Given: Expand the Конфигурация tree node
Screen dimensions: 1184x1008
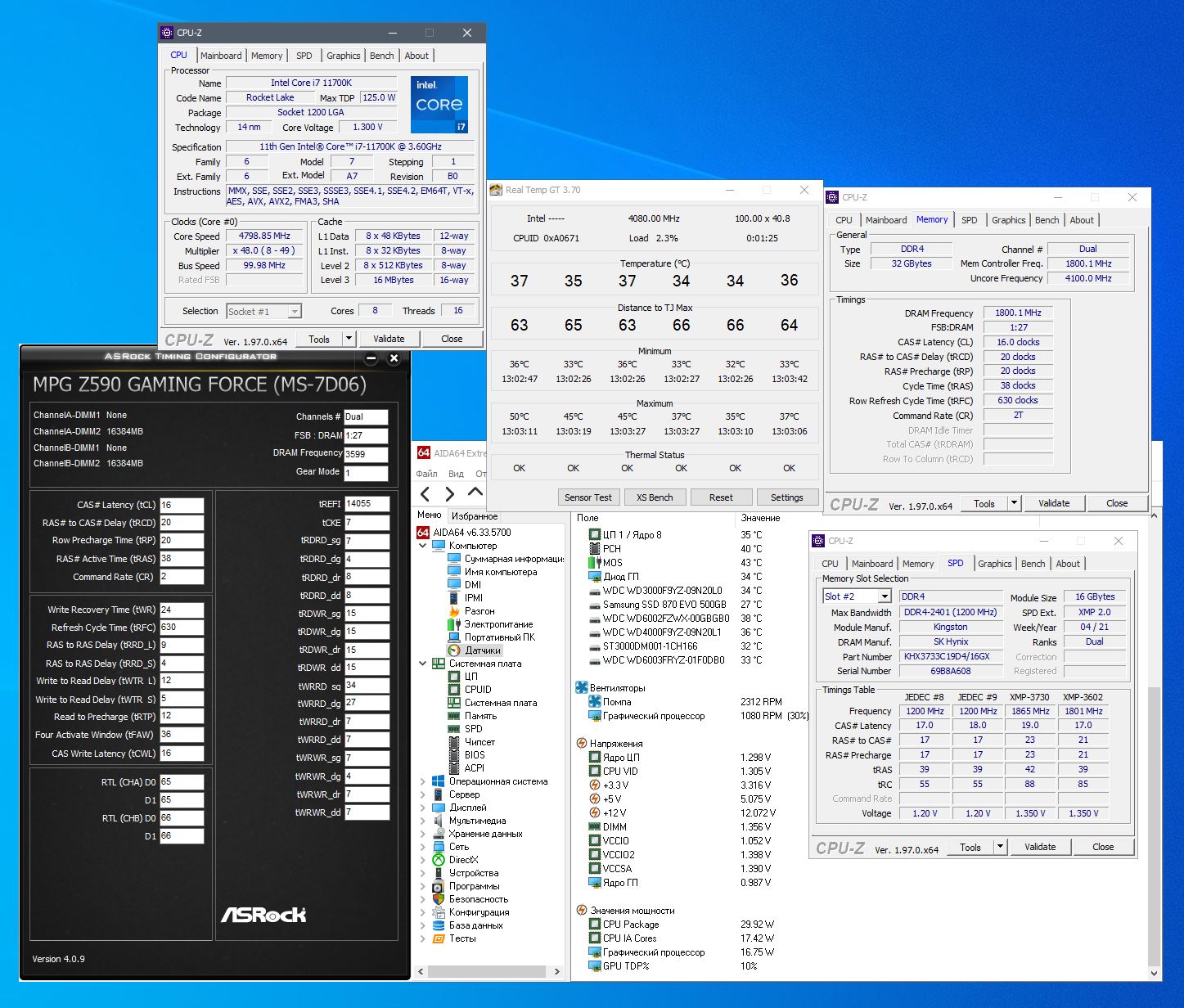Looking at the screenshot, I should click(423, 912).
